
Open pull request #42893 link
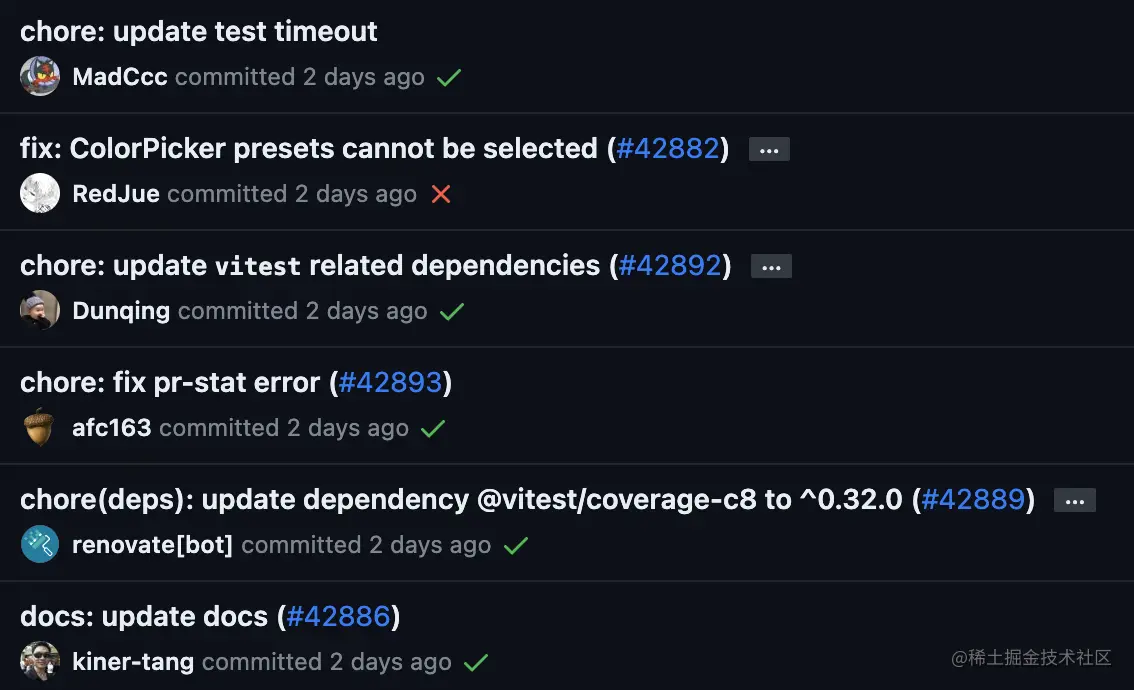pos(391,382)
